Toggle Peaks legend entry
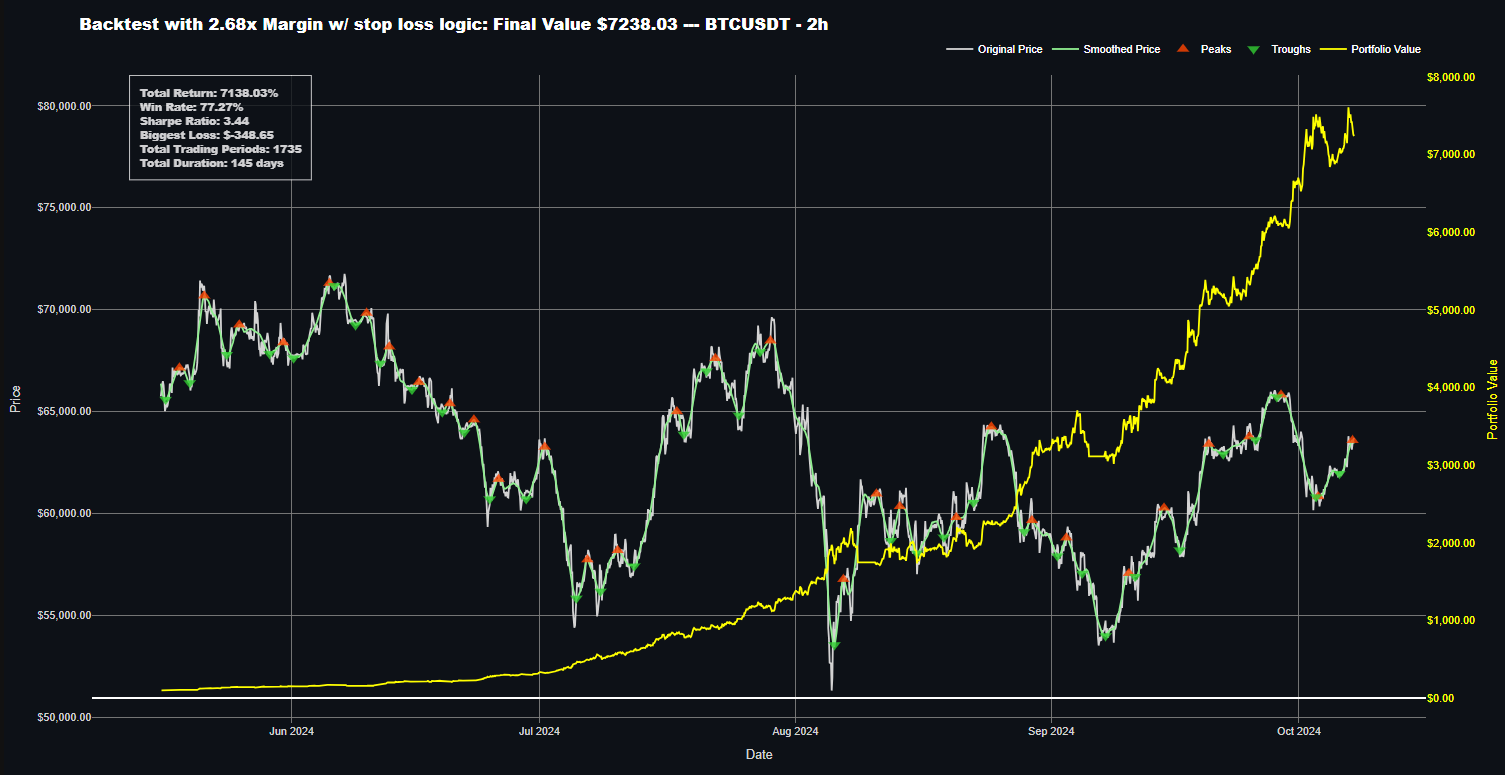The width and height of the screenshot is (1505, 775). pos(1202,49)
